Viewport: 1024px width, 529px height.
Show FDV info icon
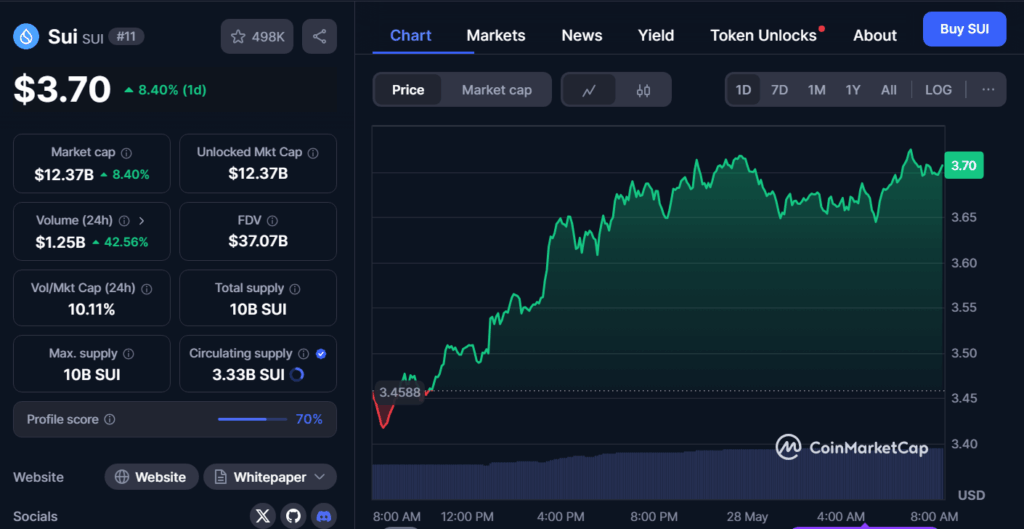pyautogui.click(x=272, y=221)
